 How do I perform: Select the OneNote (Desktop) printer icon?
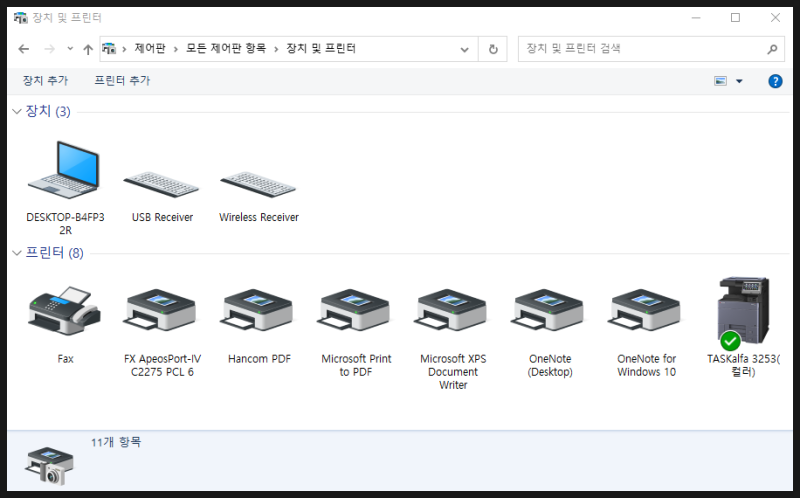[547, 311]
